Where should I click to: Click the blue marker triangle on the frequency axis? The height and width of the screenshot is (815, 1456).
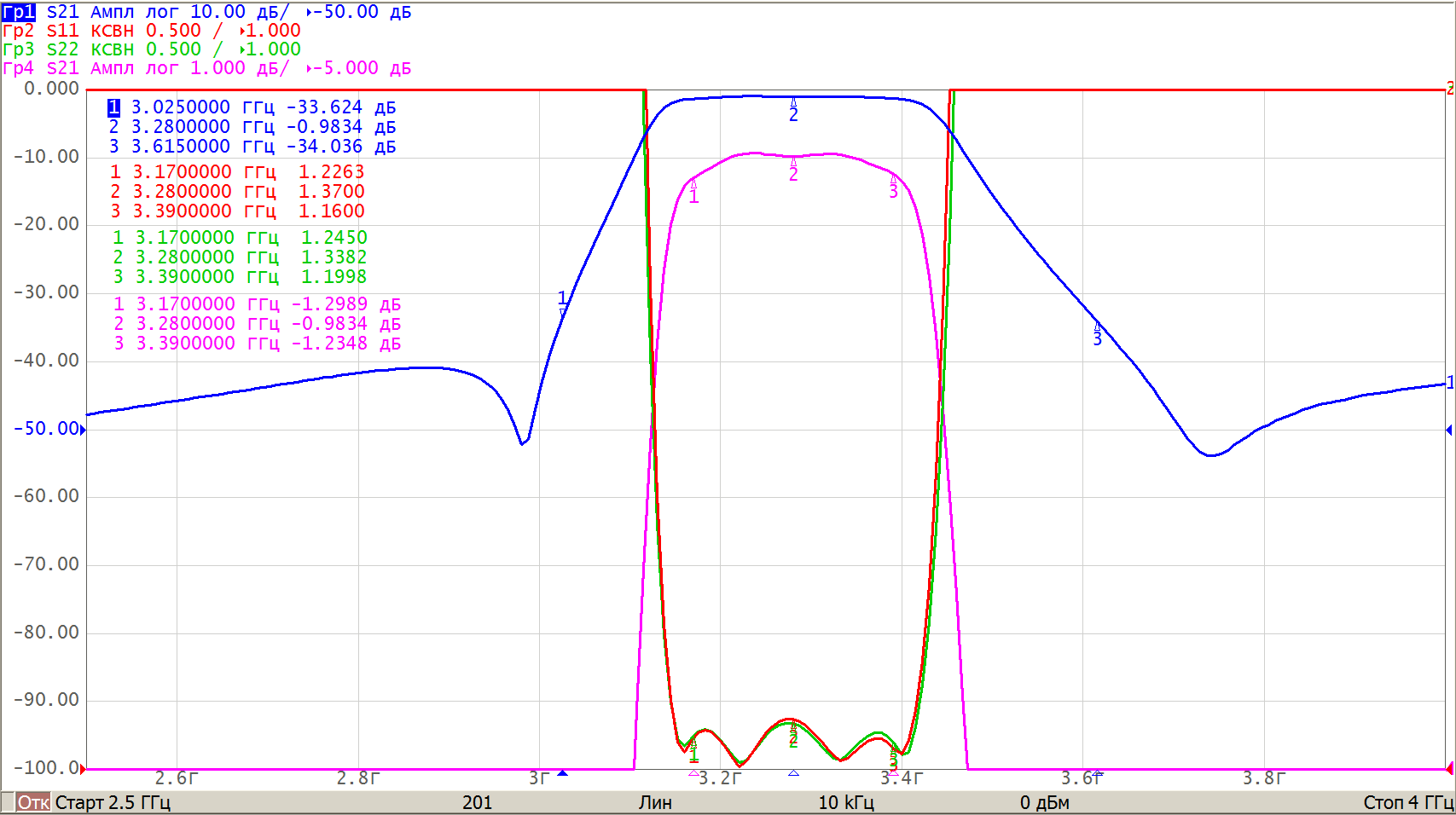pyautogui.click(x=562, y=773)
